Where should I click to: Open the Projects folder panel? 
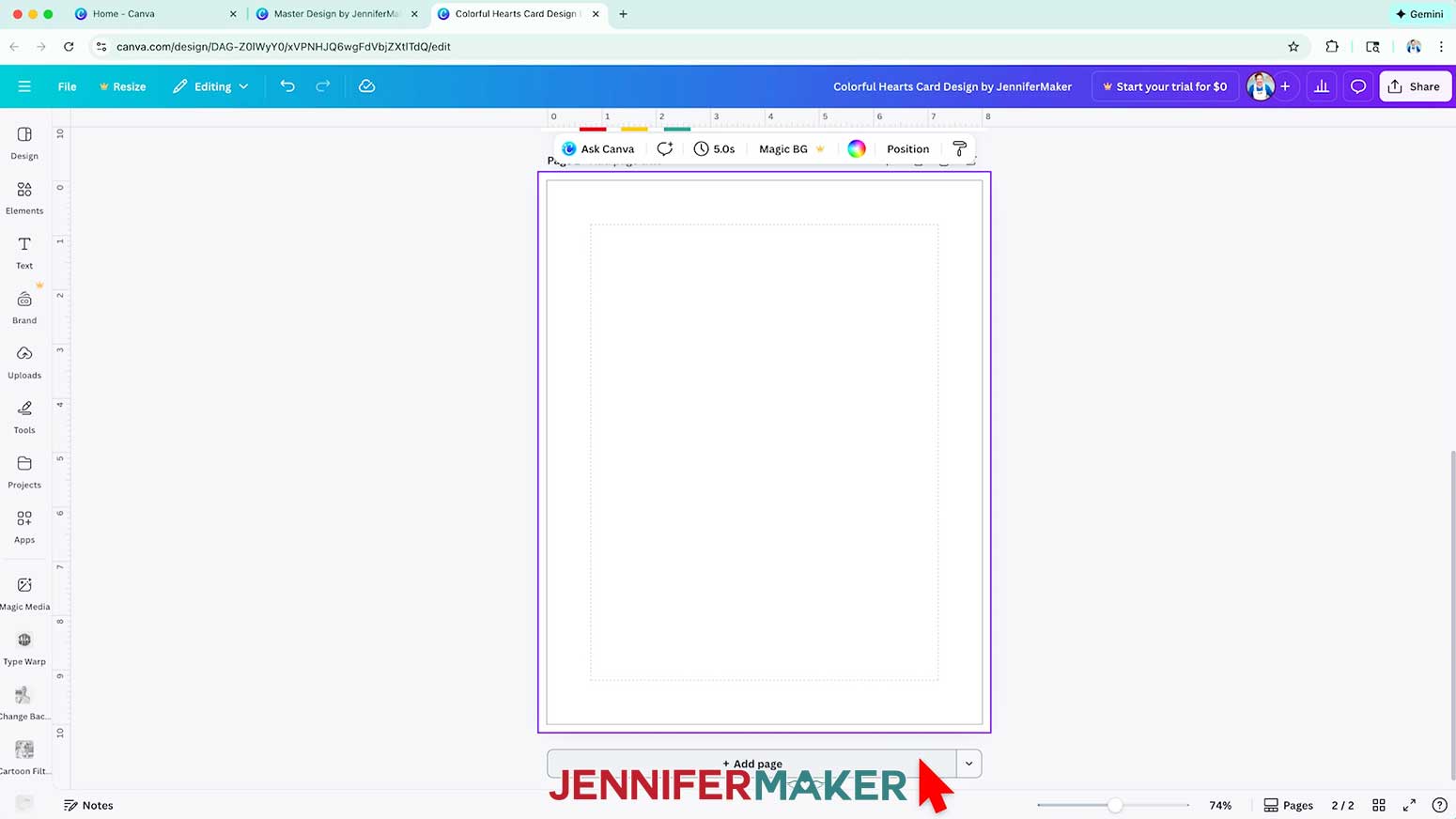pyautogui.click(x=24, y=471)
